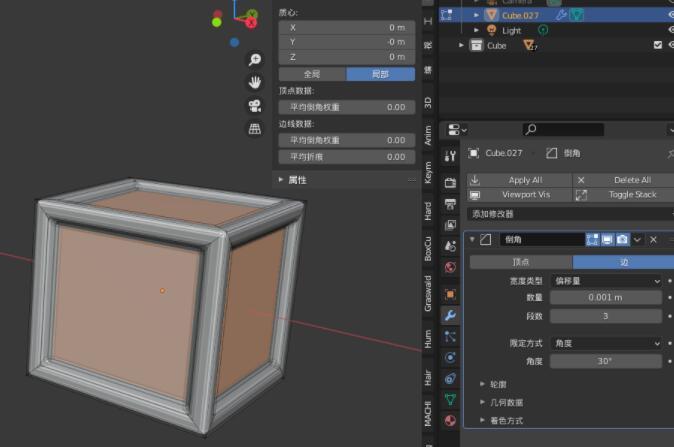Click the Viewport Vis button
This screenshot has height=447, width=674.
tap(519, 195)
